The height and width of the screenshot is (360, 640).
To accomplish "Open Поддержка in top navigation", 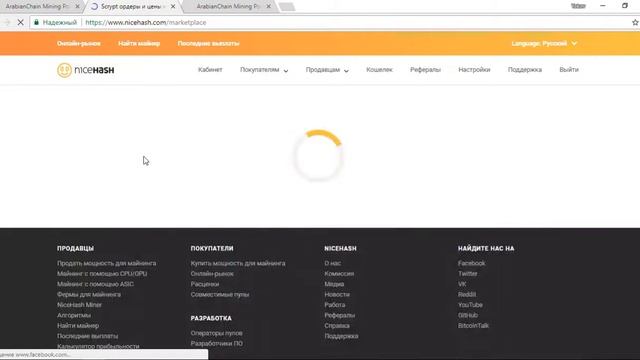I will click(x=524, y=70).
